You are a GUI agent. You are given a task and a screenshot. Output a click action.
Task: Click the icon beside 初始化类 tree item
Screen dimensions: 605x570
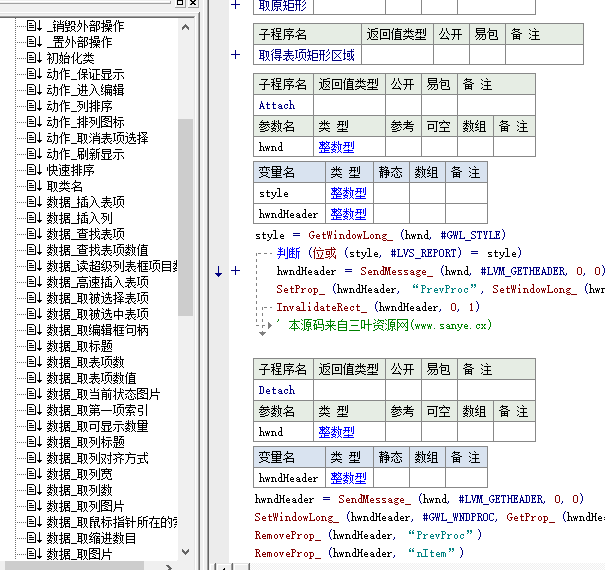[x=33, y=58]
